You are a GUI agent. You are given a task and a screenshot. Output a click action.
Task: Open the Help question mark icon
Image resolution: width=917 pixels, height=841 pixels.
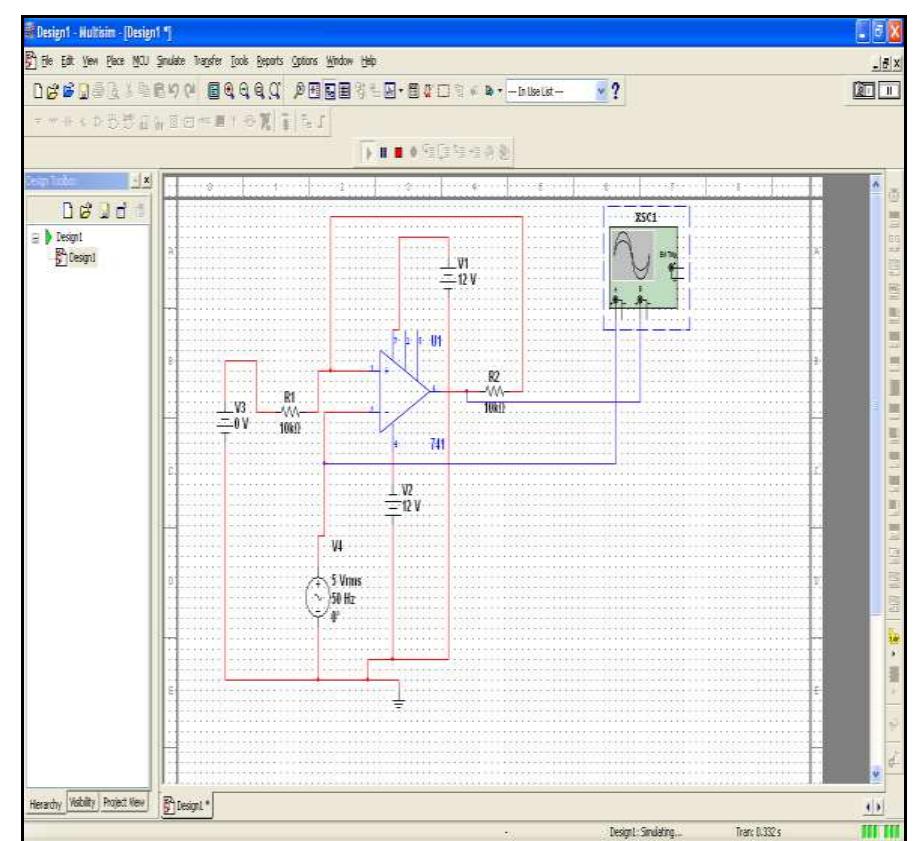pos(617,89)
